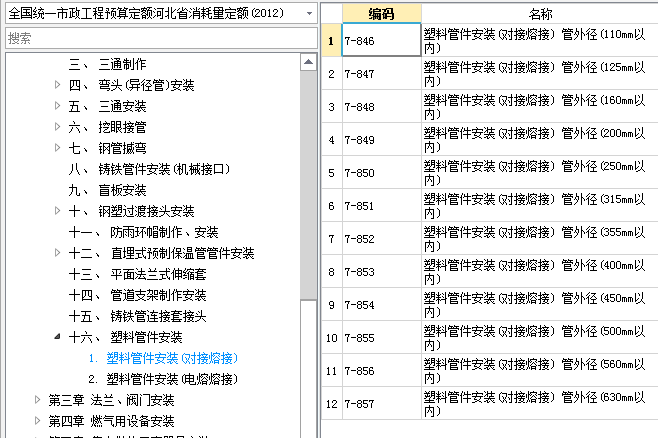Screen dimensions: 658x438
Task: Click name cell 管外径(250mm以内)
Action: point(540,172)
